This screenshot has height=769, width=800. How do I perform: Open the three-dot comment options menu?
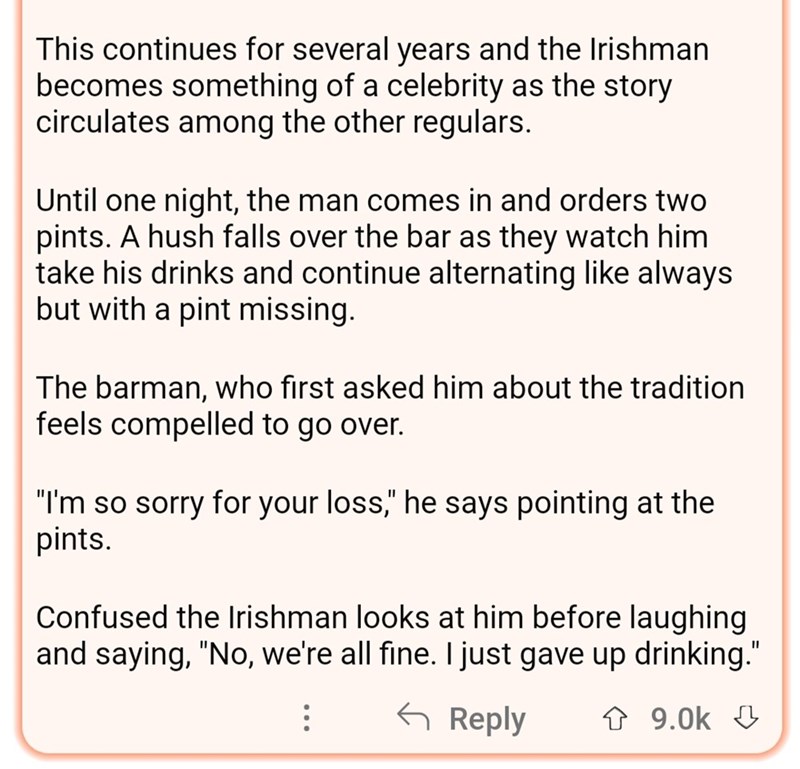306,718
